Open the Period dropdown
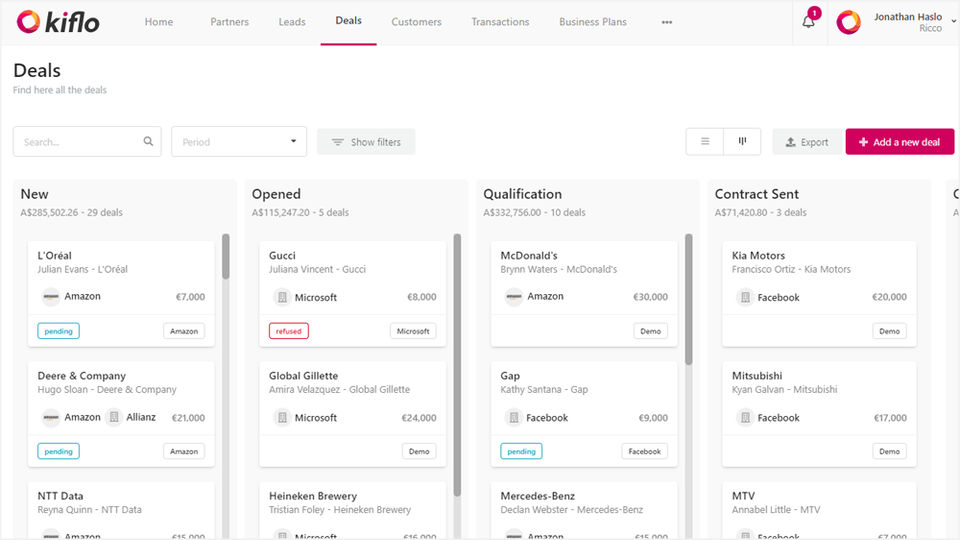 [239, 141]
